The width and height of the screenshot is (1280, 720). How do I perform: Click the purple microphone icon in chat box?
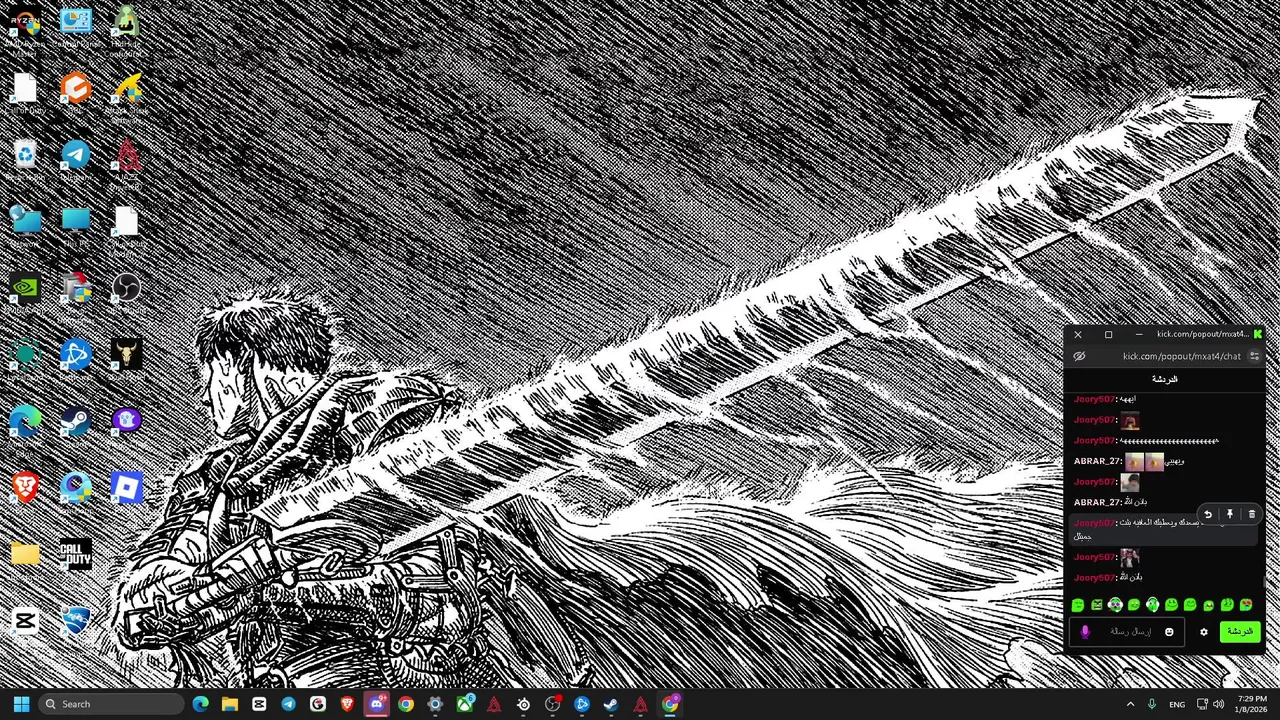1085,632
